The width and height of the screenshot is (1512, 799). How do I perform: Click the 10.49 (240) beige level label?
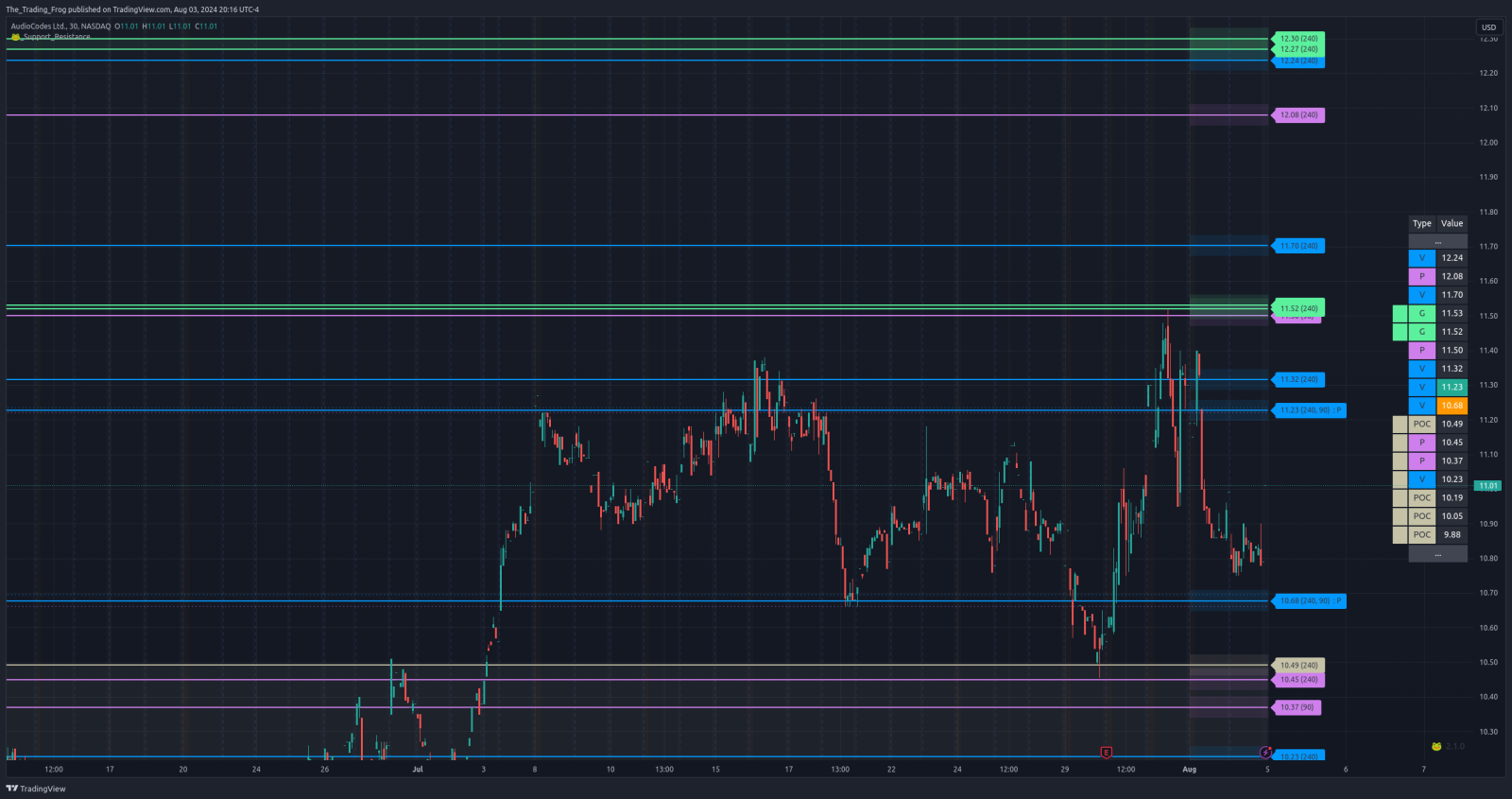point(1299,666)
